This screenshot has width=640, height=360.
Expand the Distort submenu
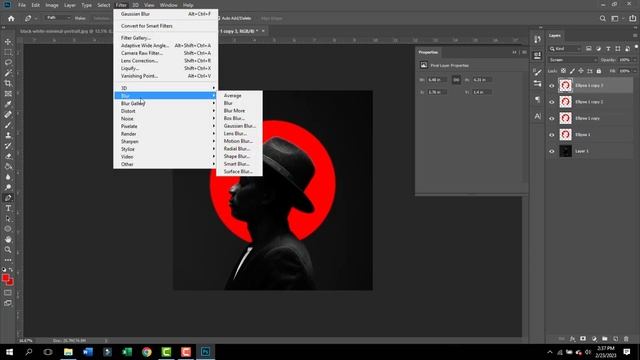[x=165, y=111]
